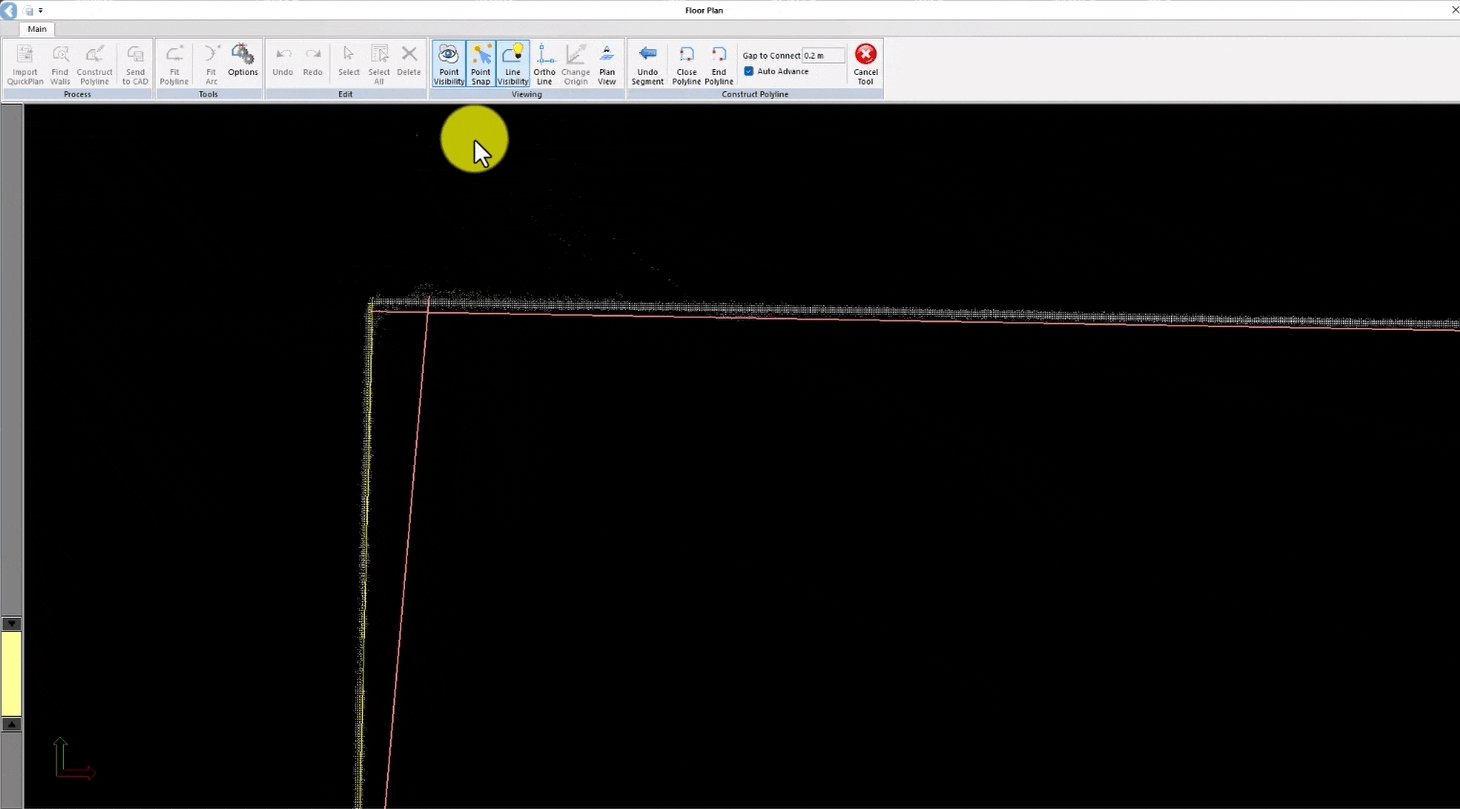The height and width of the screenshot is (809, 1460).
Task: Select the Fit Polyline tool
Action: point(173,63)
